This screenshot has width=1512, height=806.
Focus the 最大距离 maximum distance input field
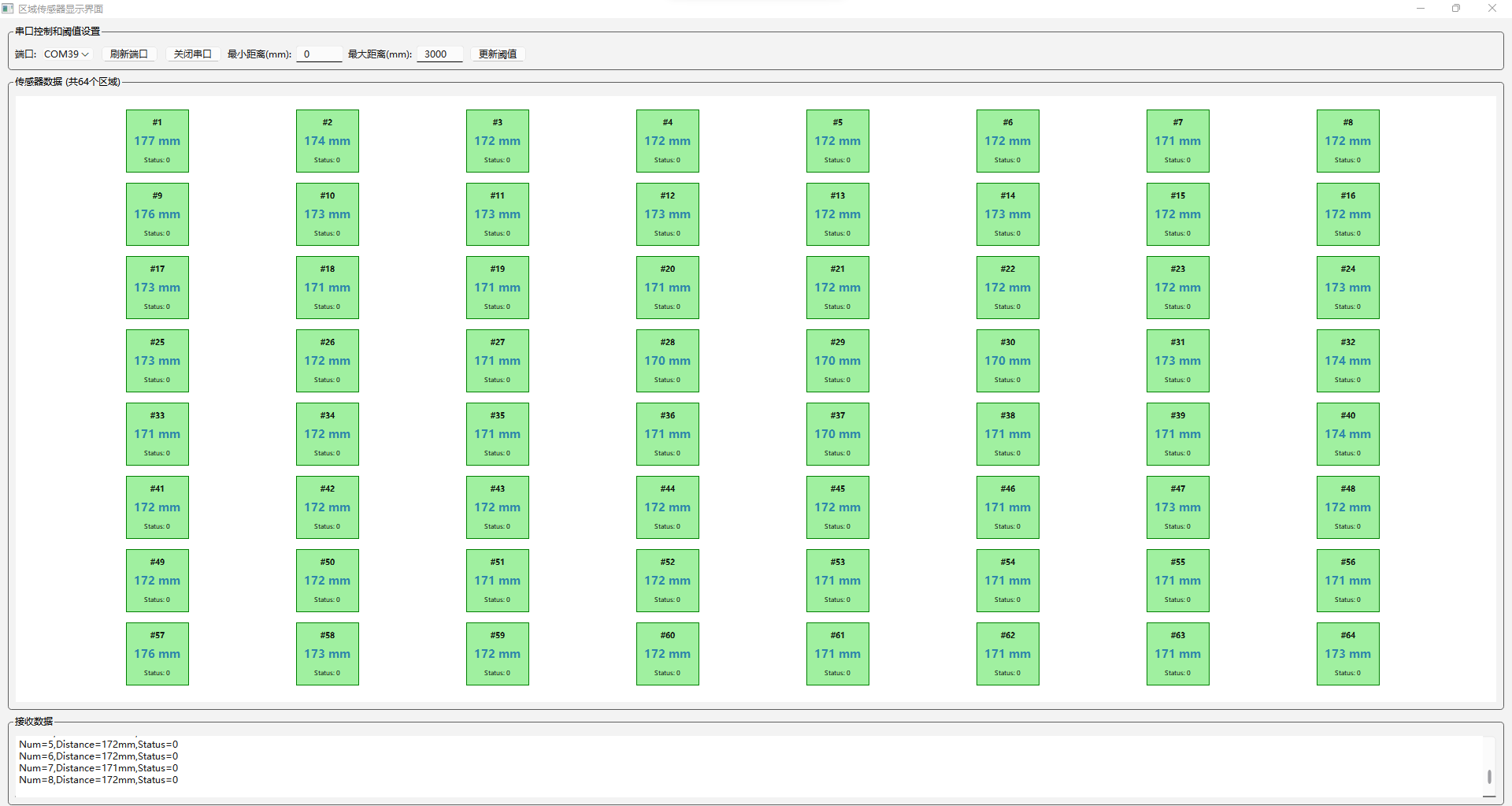pos(439,54)
